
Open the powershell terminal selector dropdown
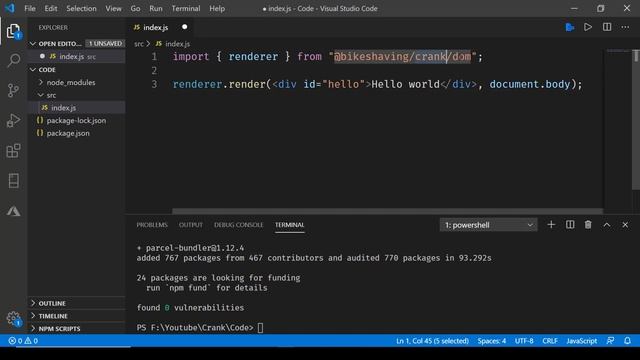488,225
